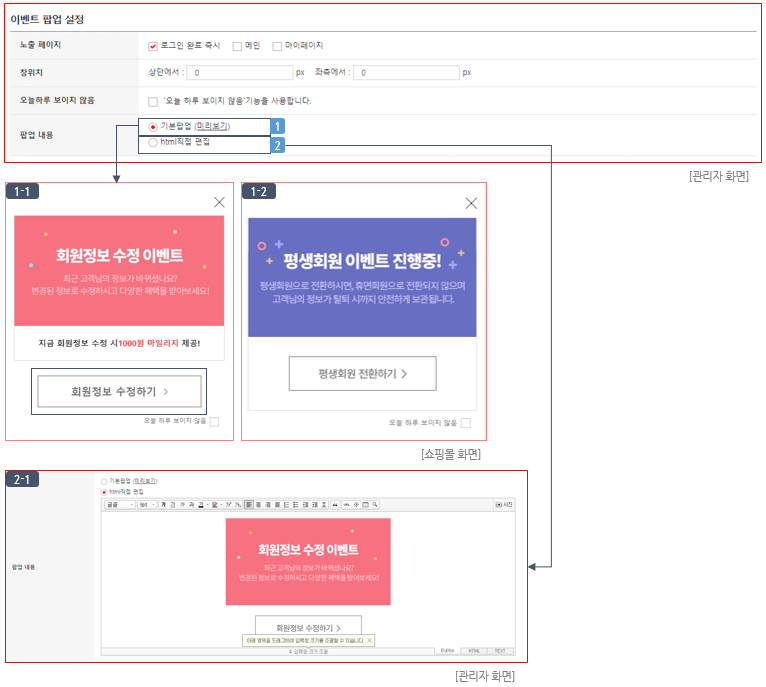The width and height of the screenshot is (766, 687).
Task: Enable the 오늘 하루 보이지 않음 feature checkbox
Action: (x=153, y=101)
